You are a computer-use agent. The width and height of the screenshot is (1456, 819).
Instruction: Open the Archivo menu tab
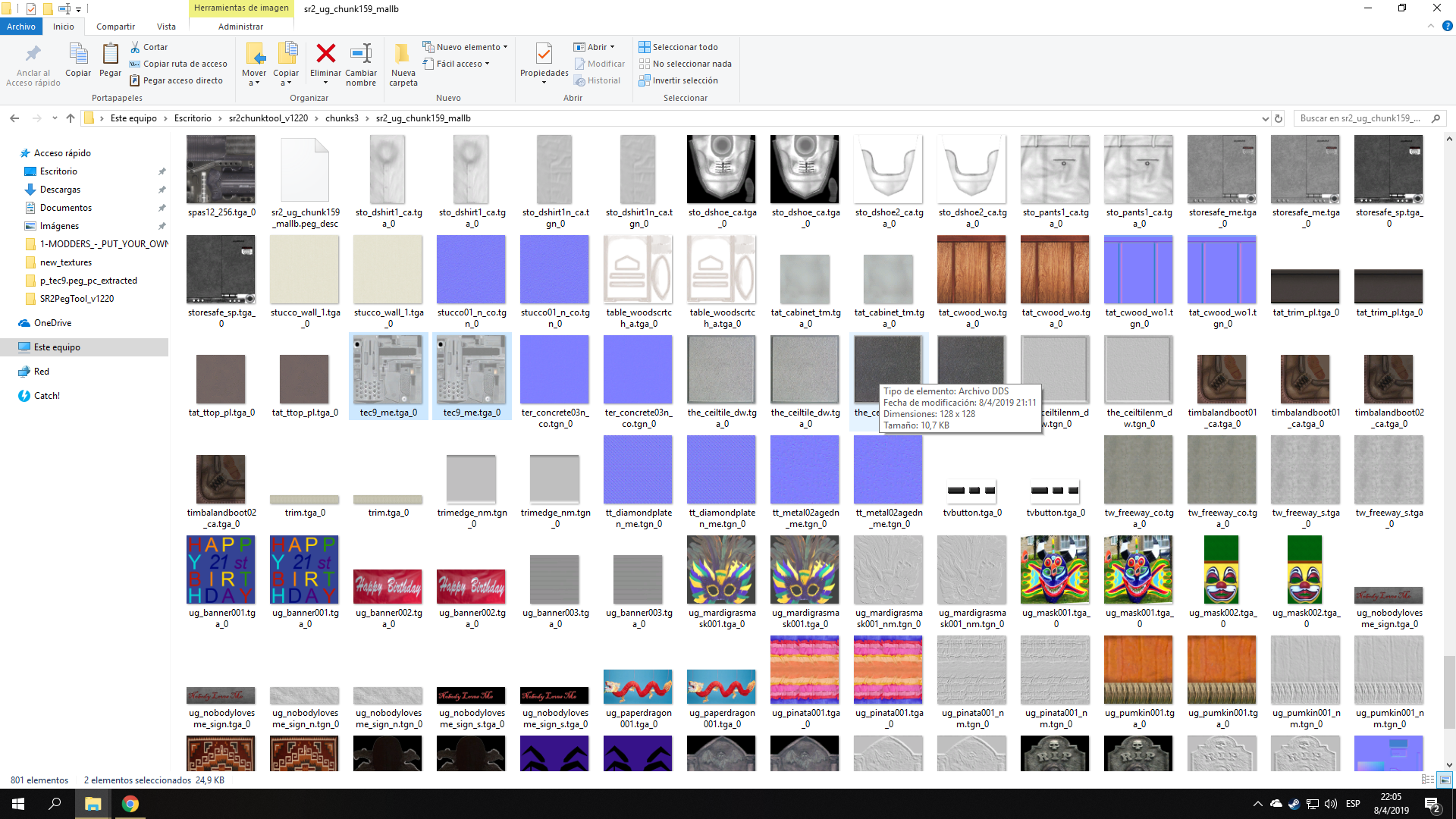(21, 27)
